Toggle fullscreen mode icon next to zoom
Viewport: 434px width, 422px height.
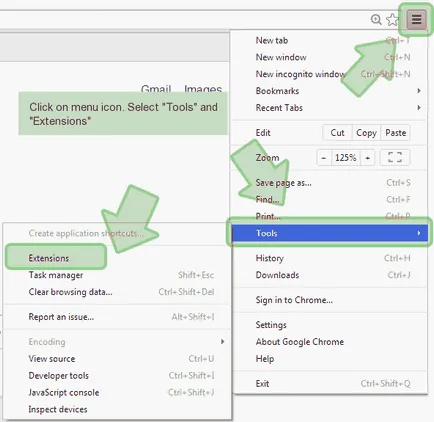click(395, 157)
